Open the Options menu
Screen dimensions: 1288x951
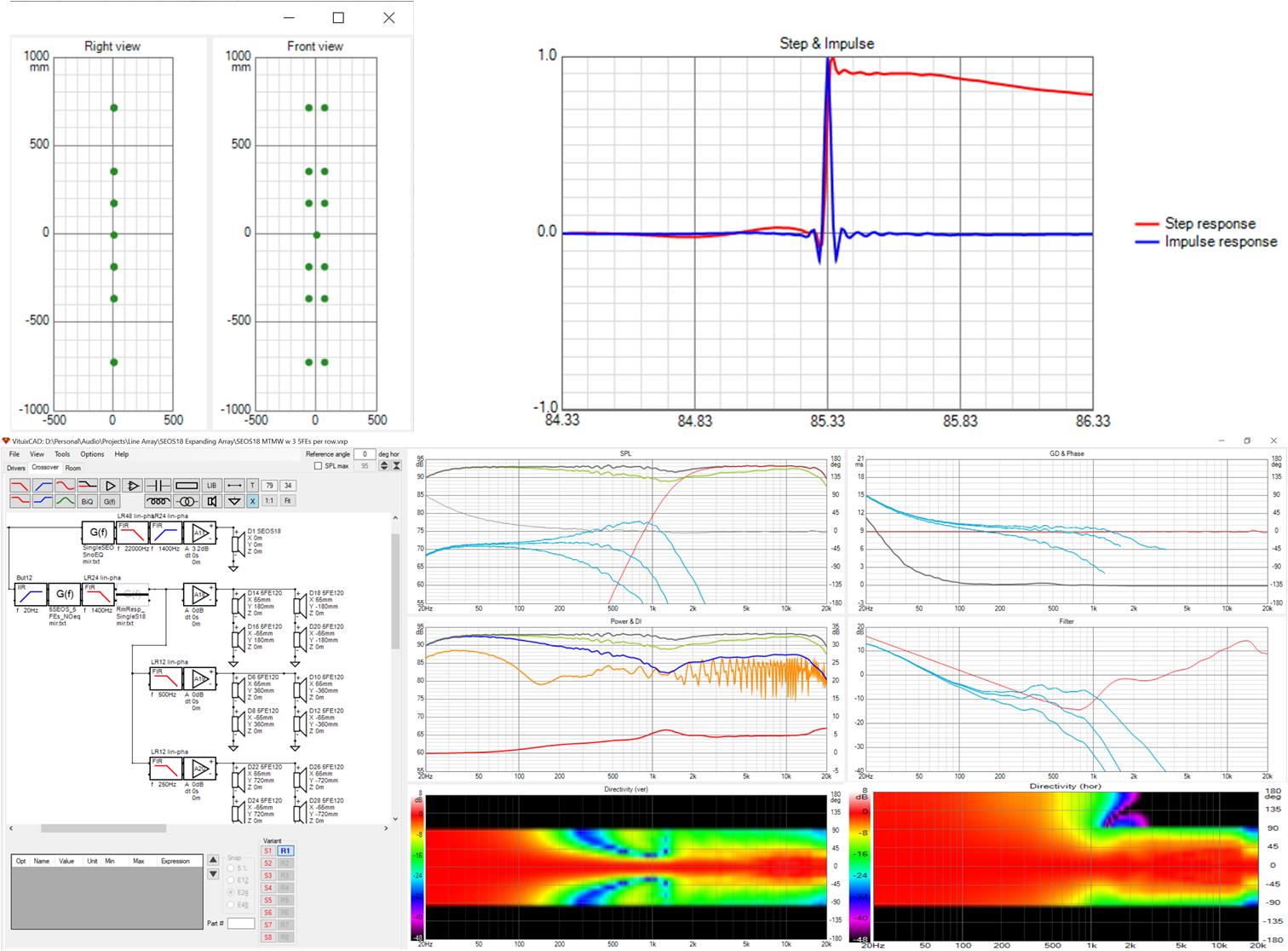(x=92, y=454)
